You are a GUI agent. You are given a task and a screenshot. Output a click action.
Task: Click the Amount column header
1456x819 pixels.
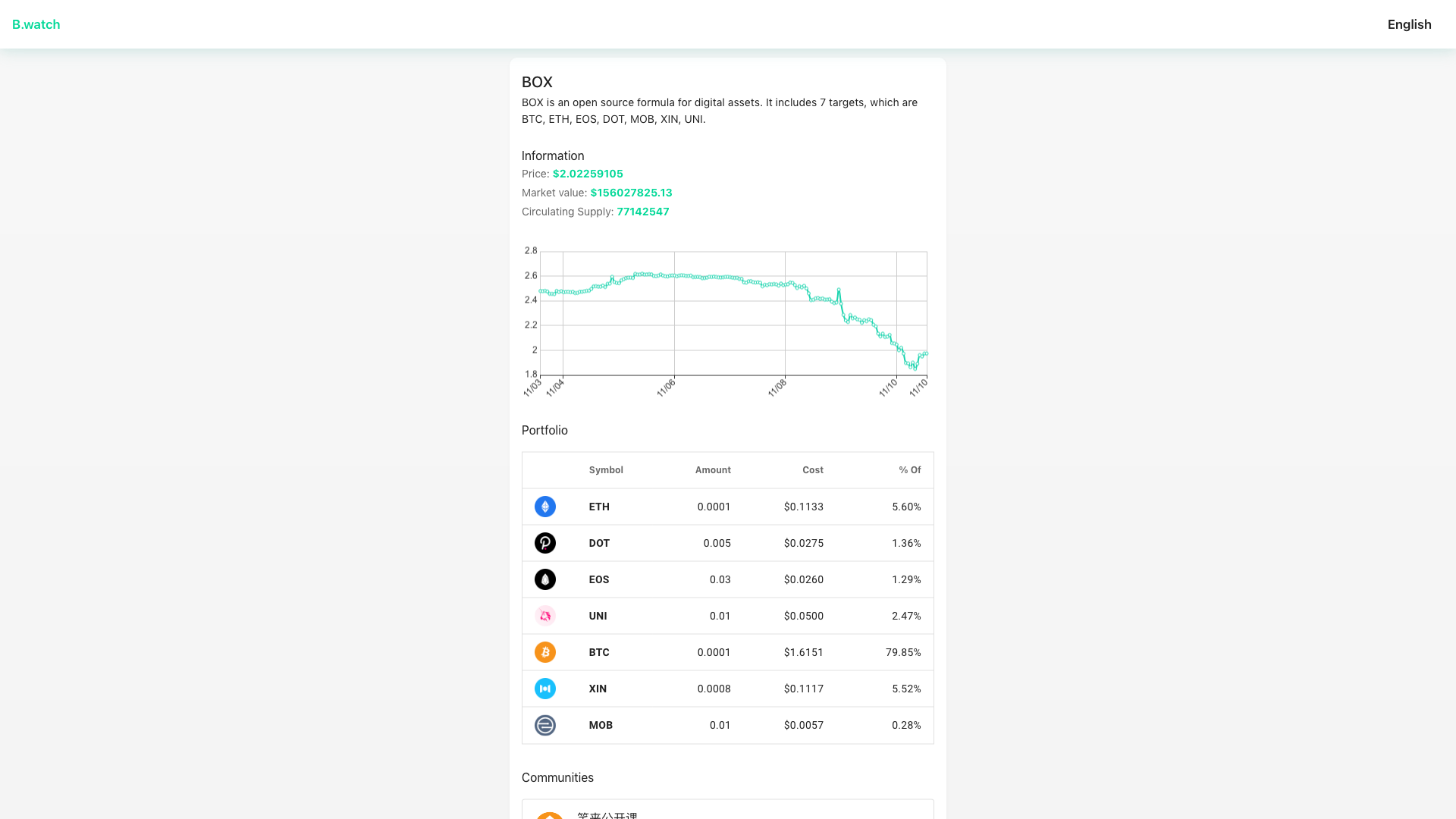coord(713,470)
